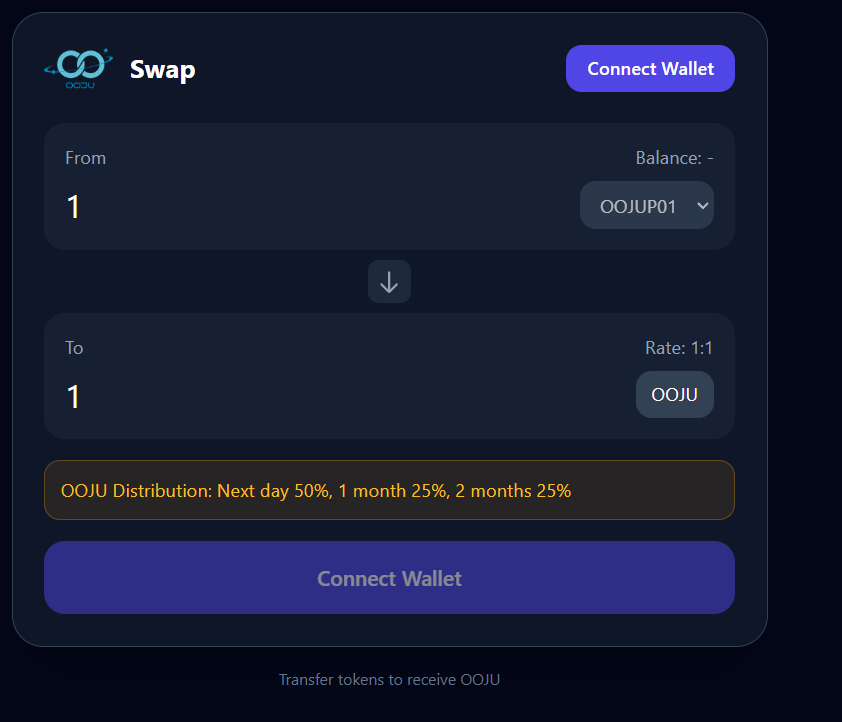Click the top-right Connect Wallet button
Image resolution: width=842 pixels, height=722 pixels.
click(x=650, y=69)
